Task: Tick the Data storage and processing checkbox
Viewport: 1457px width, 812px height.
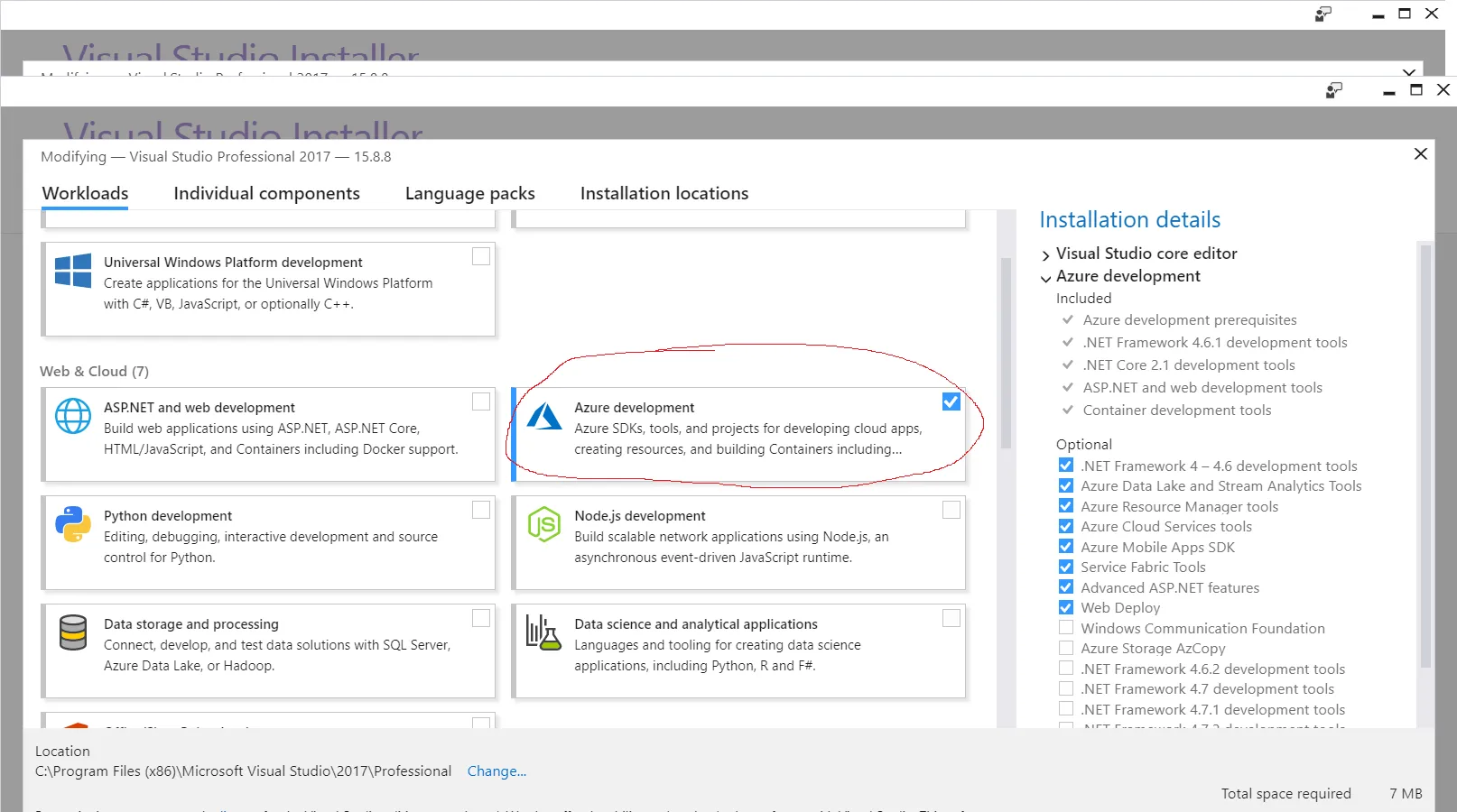Action: pyautogui.click(x=481, y=618)
